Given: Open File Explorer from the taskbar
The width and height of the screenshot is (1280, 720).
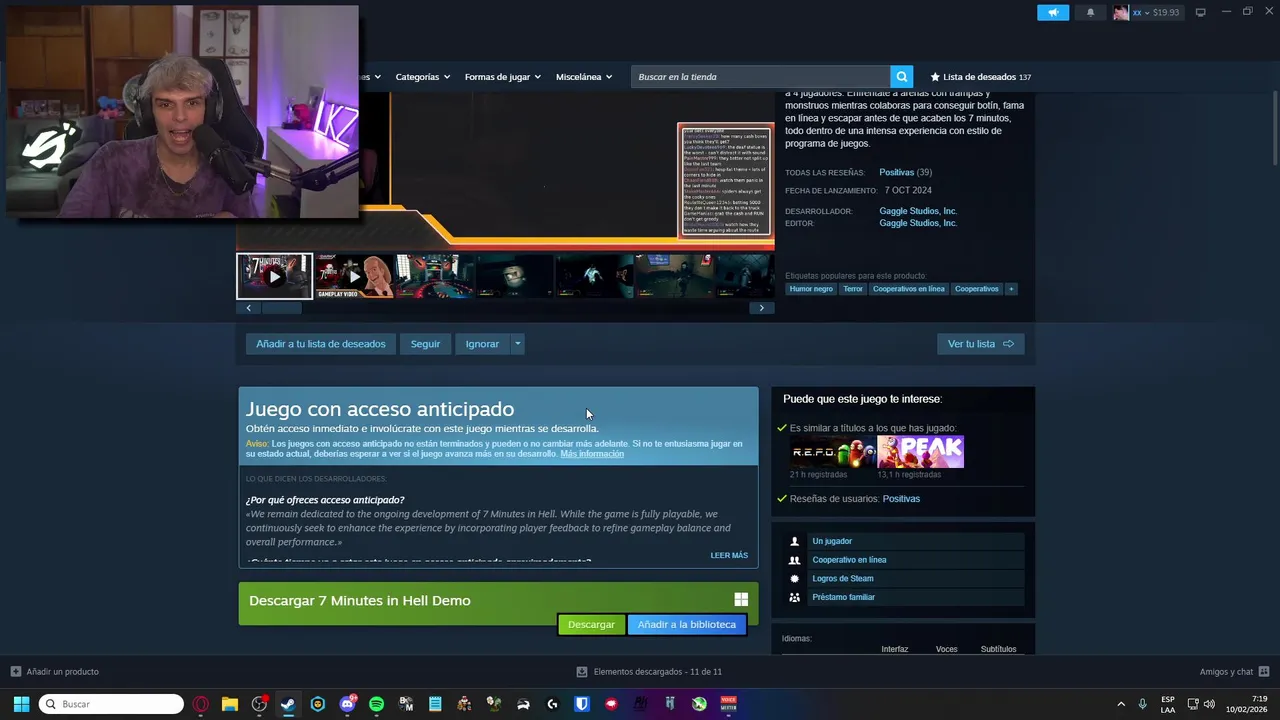Looking at the screenshot, I should tap(230, 704).
